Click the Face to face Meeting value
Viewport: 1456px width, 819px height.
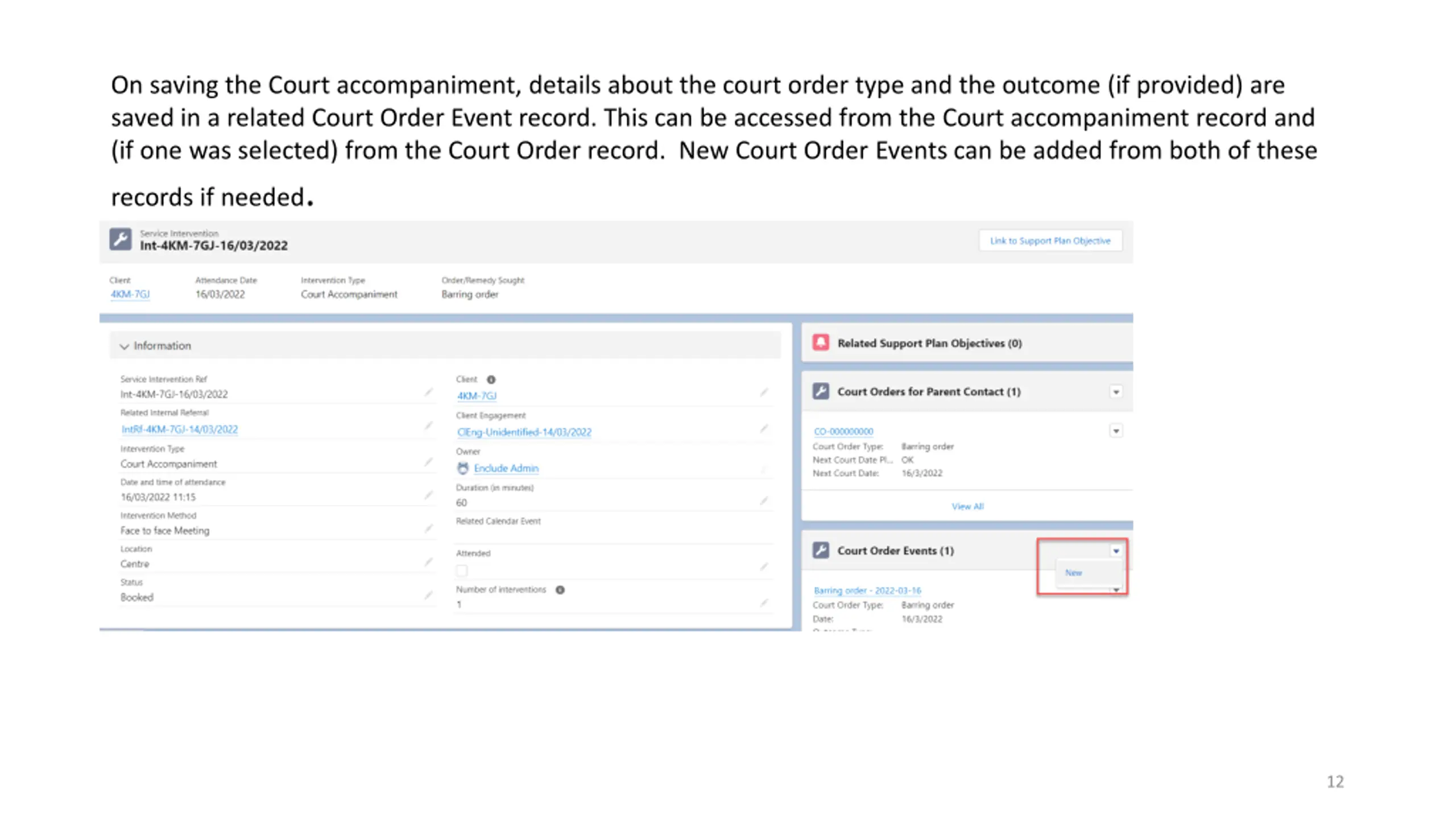click(164, 531)
